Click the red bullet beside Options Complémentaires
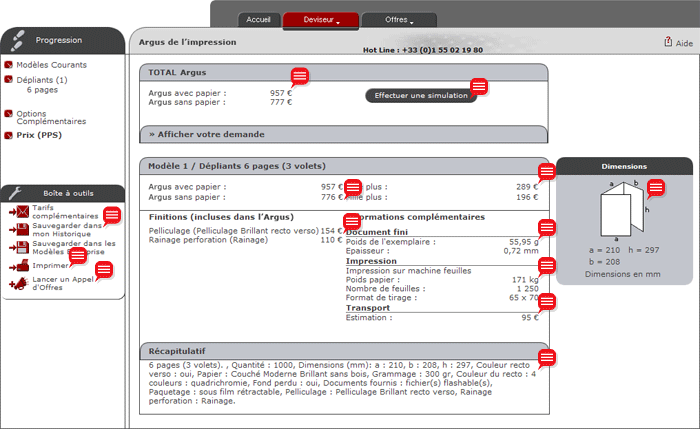 [8, 113]
